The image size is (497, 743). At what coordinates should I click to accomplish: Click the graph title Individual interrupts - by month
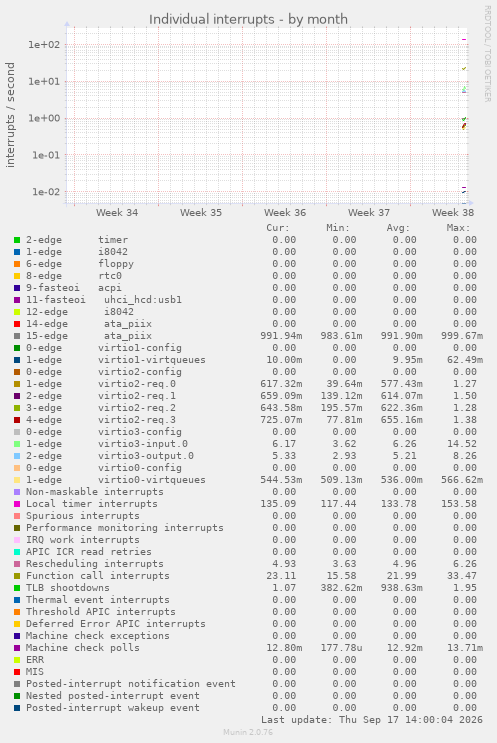(x=248, y=19)
